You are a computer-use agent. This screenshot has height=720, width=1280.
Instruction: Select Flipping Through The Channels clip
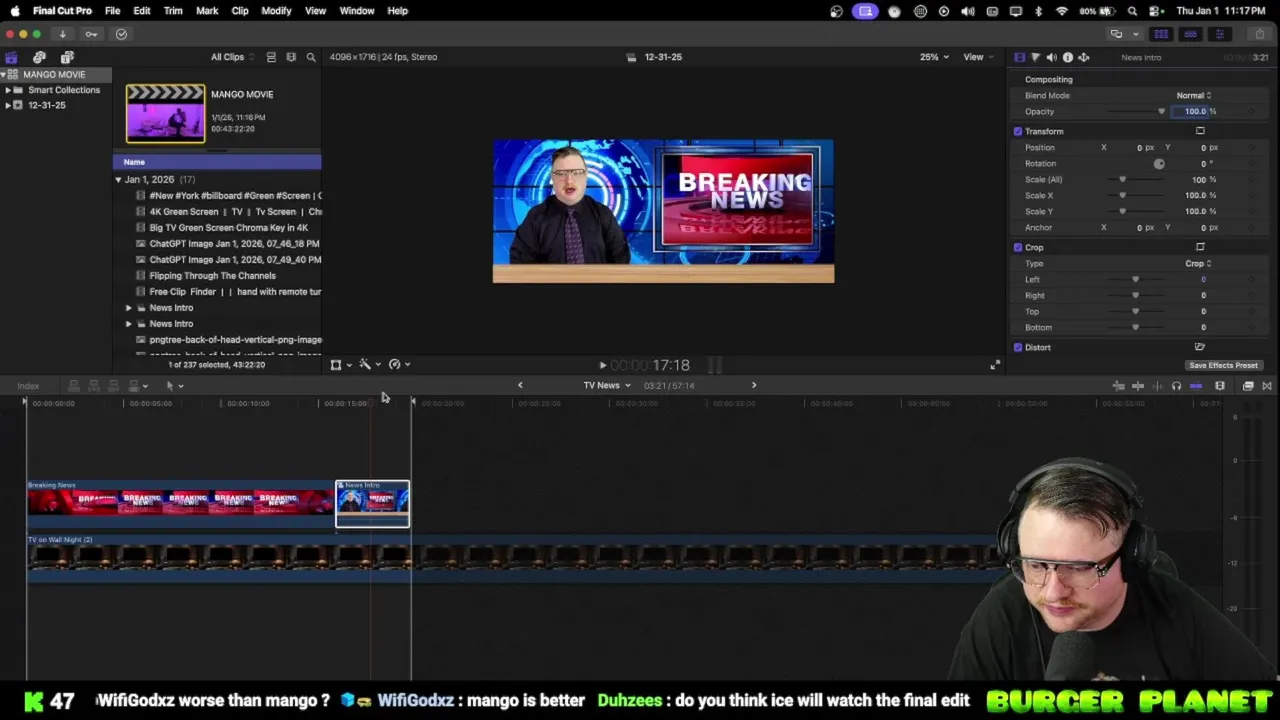[x=212, y=275]
